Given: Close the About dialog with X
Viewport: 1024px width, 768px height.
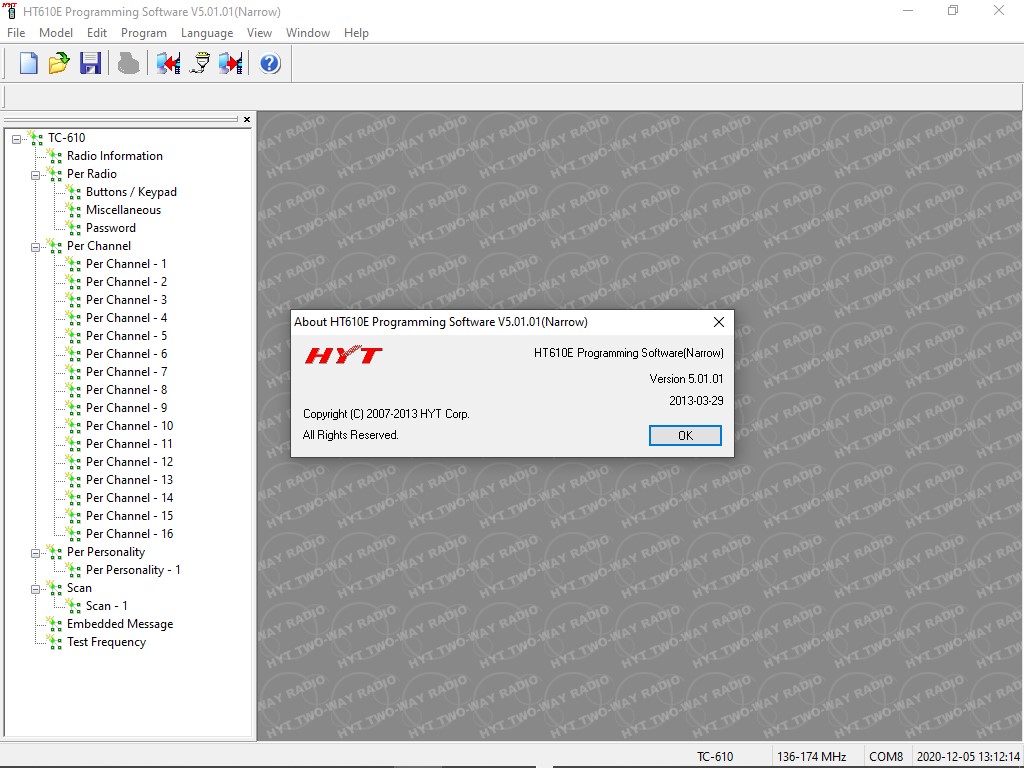Looking at the screenshot, I should pyautogui.click(x=719, y=322).
